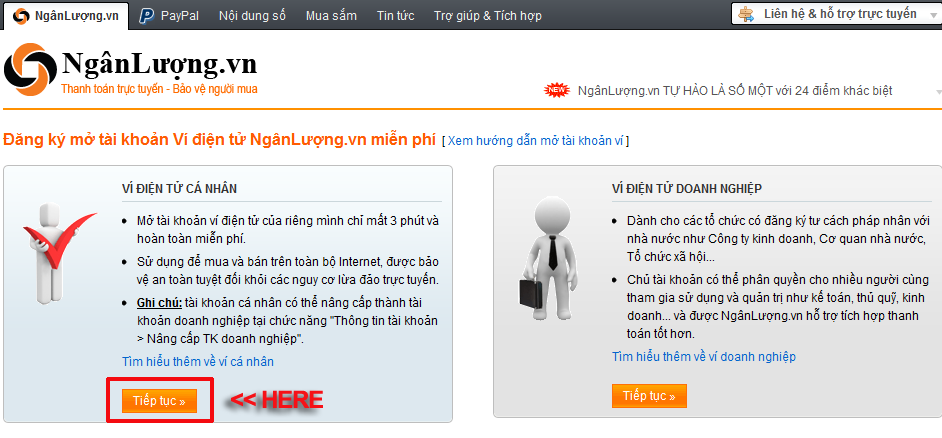The image size is (942, 438).
Task: Open the NgânLượng.vn tab
Action: (65, 16)
